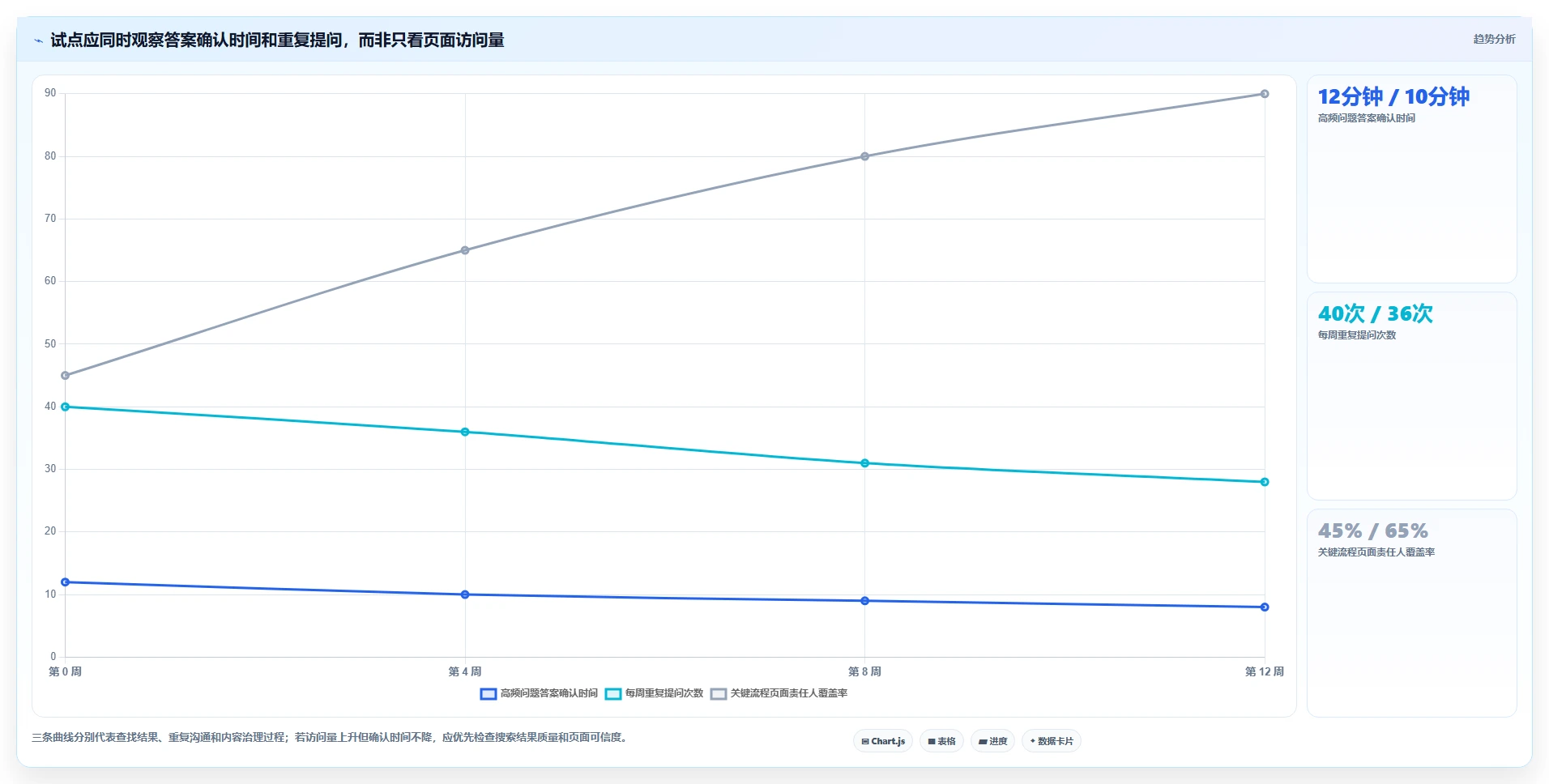Click the dark blue data point at 第 4 周
The image size is (1549, 784).
coord(465,594)
